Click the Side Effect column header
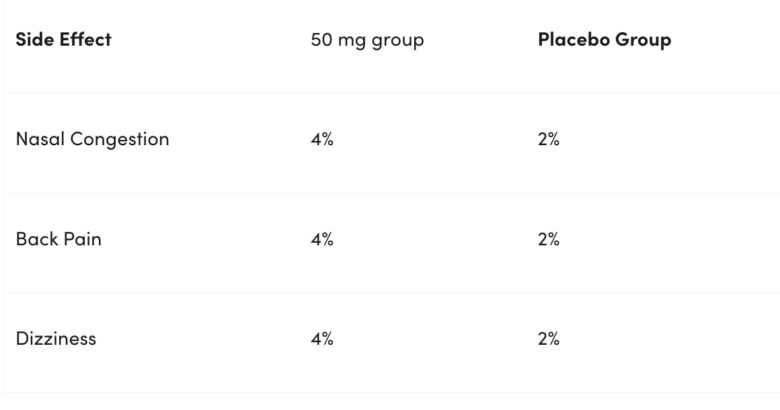 (63, 40)
